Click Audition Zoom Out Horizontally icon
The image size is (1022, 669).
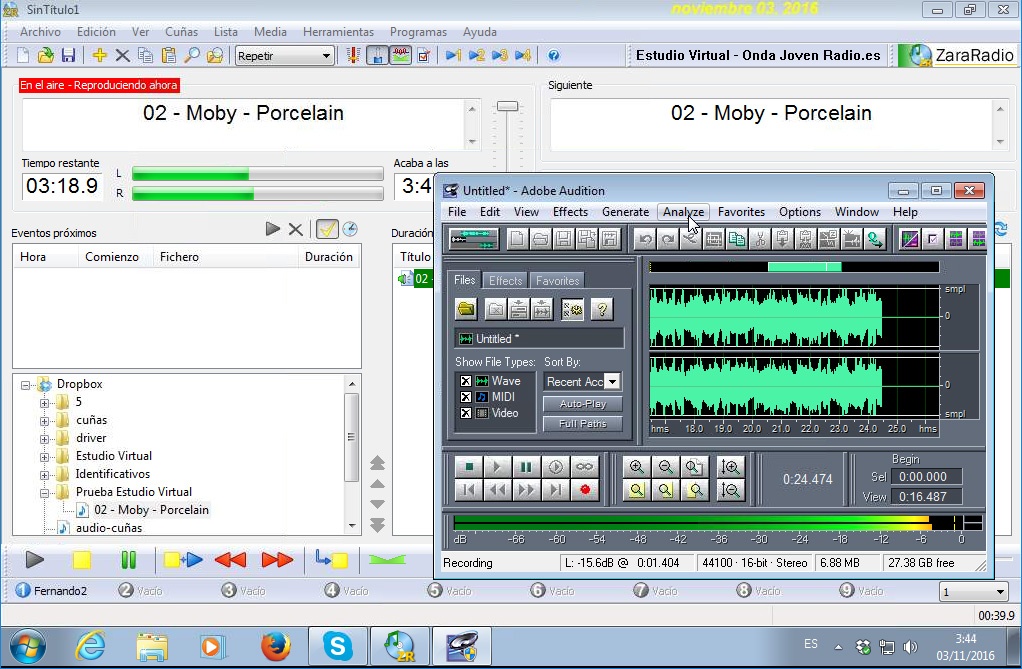point(665,466)
